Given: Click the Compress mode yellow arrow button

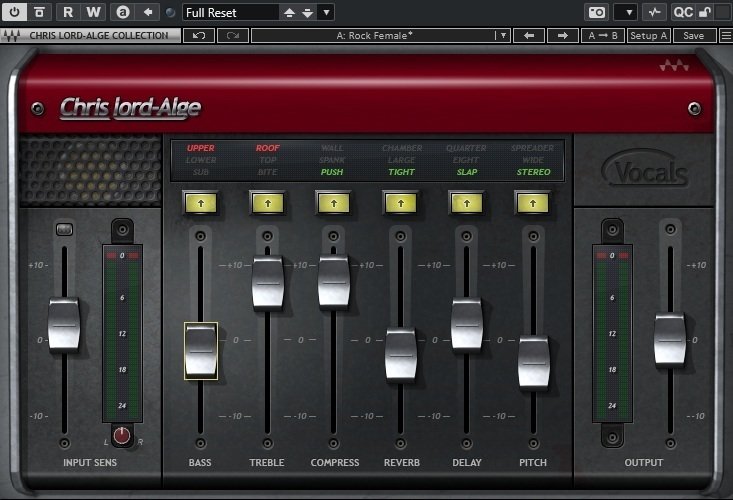Looking at the screenshot, I should click(334, 203).
